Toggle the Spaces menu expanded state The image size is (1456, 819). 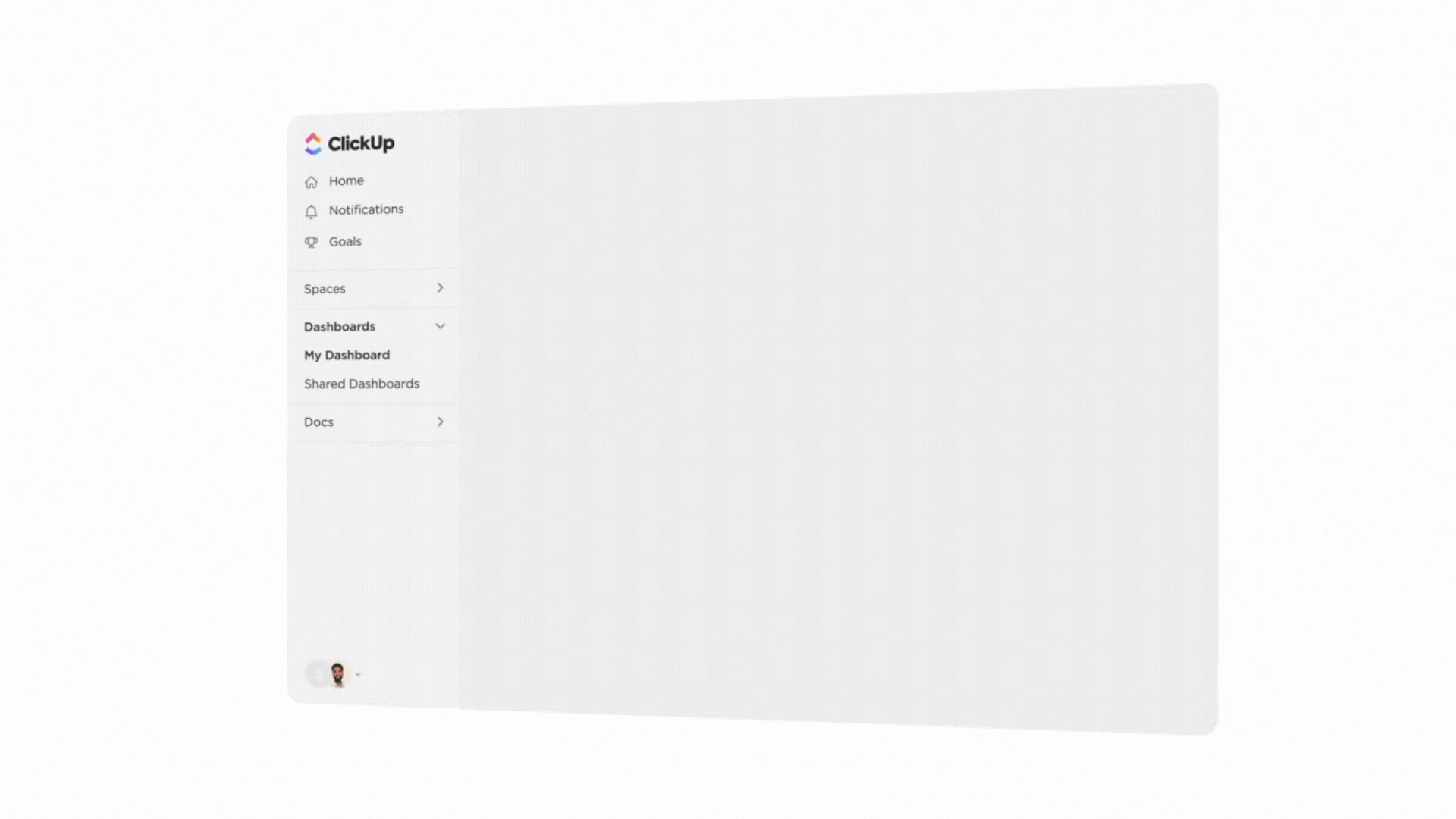440,288
